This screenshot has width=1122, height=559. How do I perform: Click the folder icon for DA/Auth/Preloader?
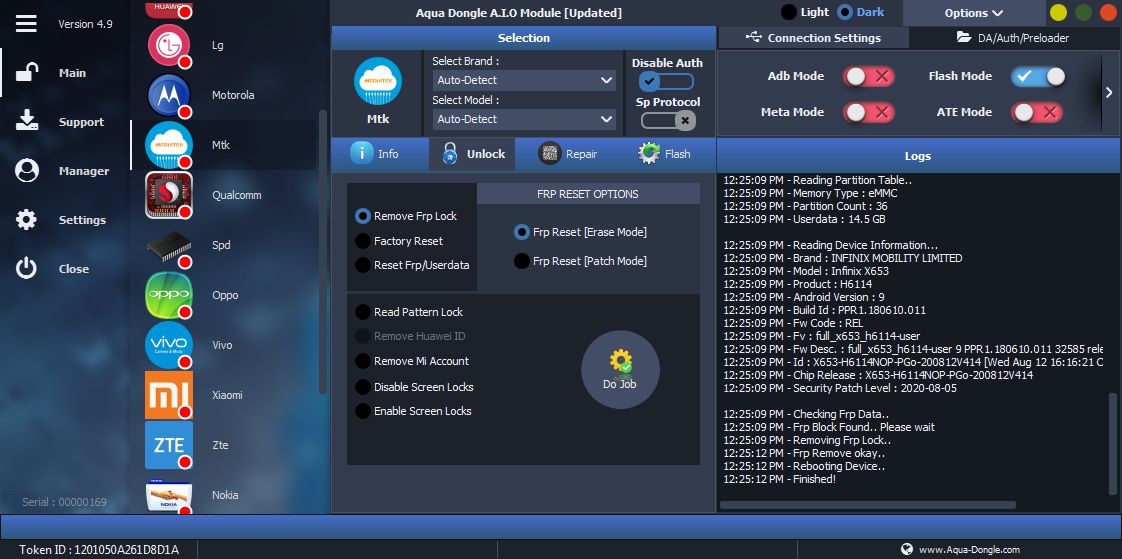[964, 37]
